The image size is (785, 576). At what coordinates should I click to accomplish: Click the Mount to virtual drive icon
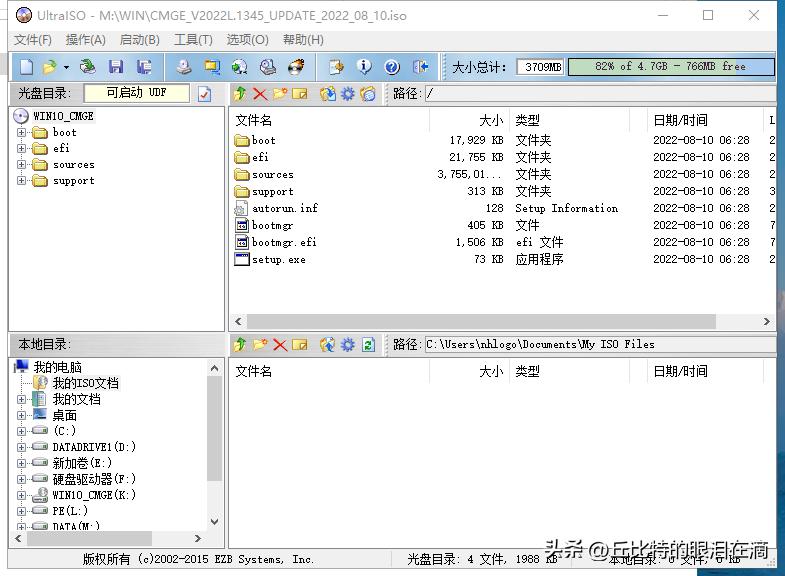tap(268, 67)
